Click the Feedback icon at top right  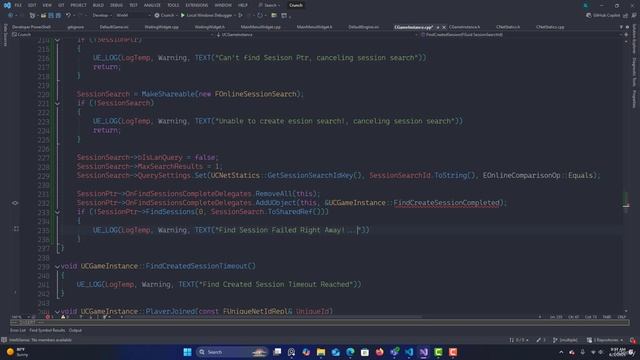pos(634,16)
